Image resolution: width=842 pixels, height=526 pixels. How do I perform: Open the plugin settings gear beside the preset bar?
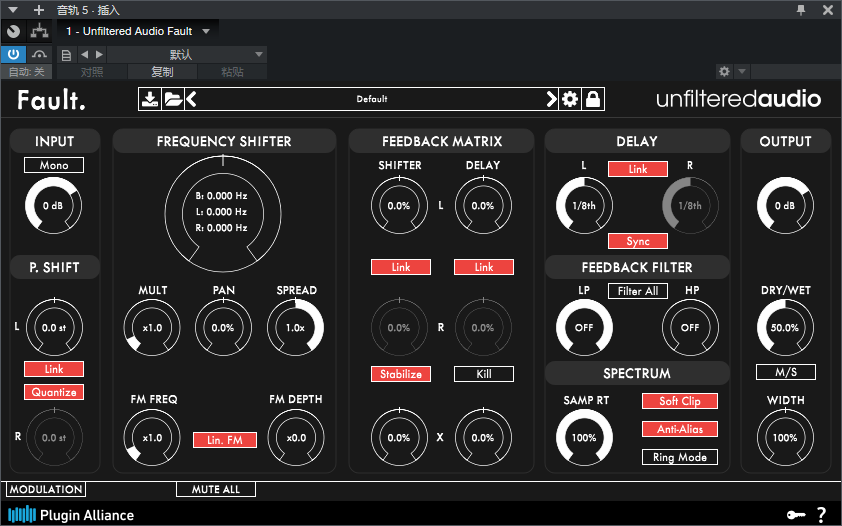[x=570, y=99]
